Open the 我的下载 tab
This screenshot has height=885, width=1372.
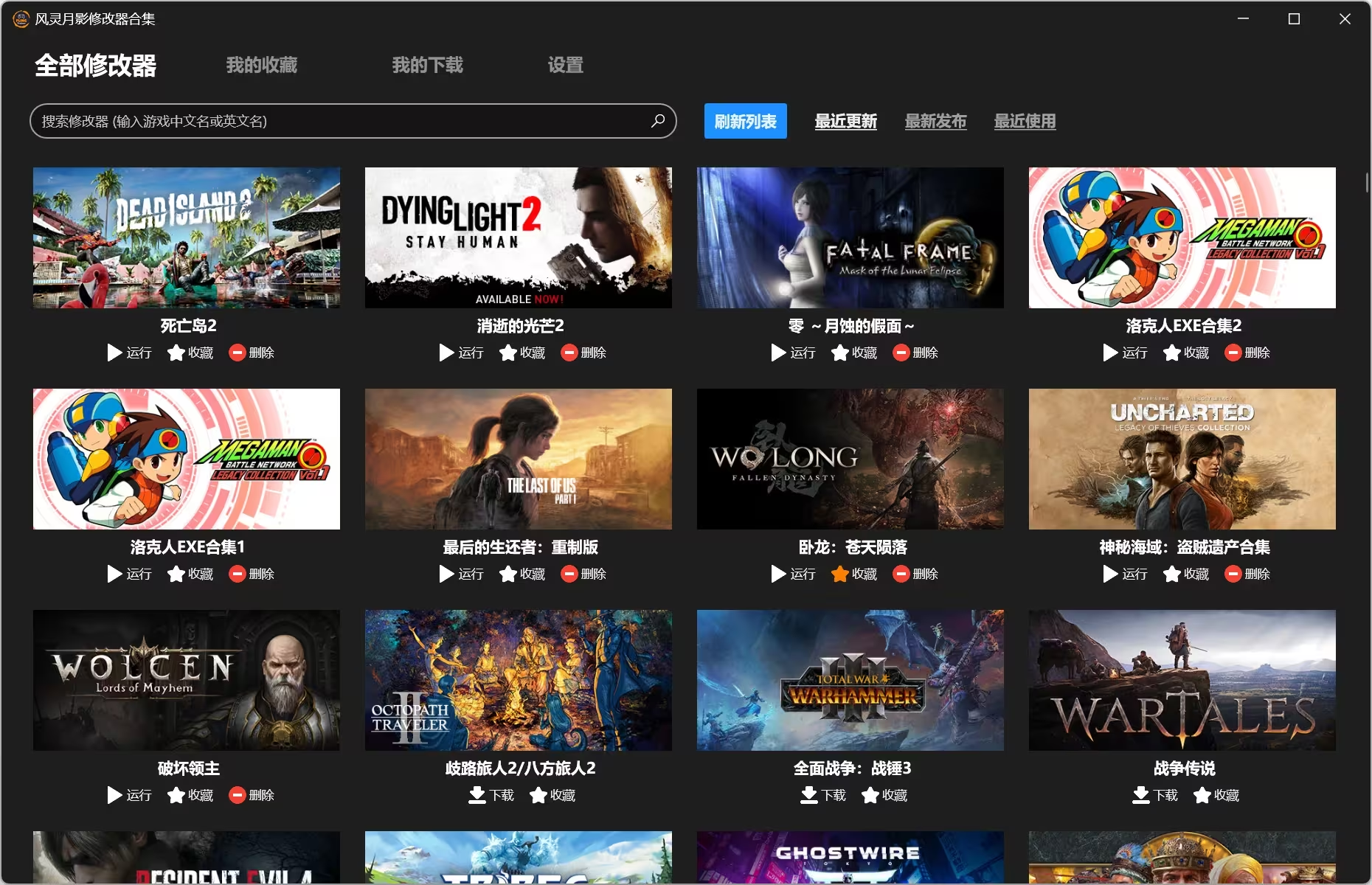tap(428, 66)
